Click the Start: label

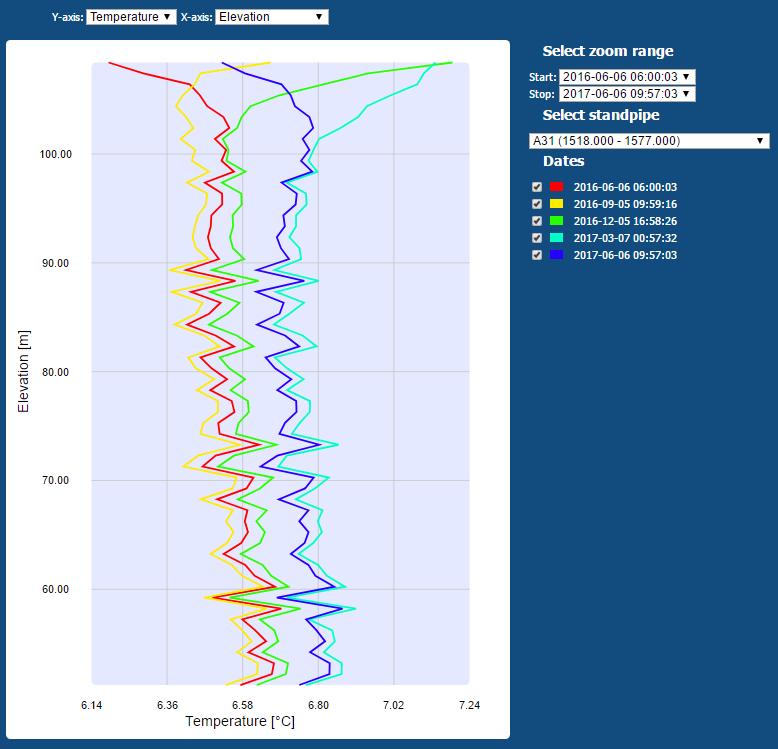[543, 77]
